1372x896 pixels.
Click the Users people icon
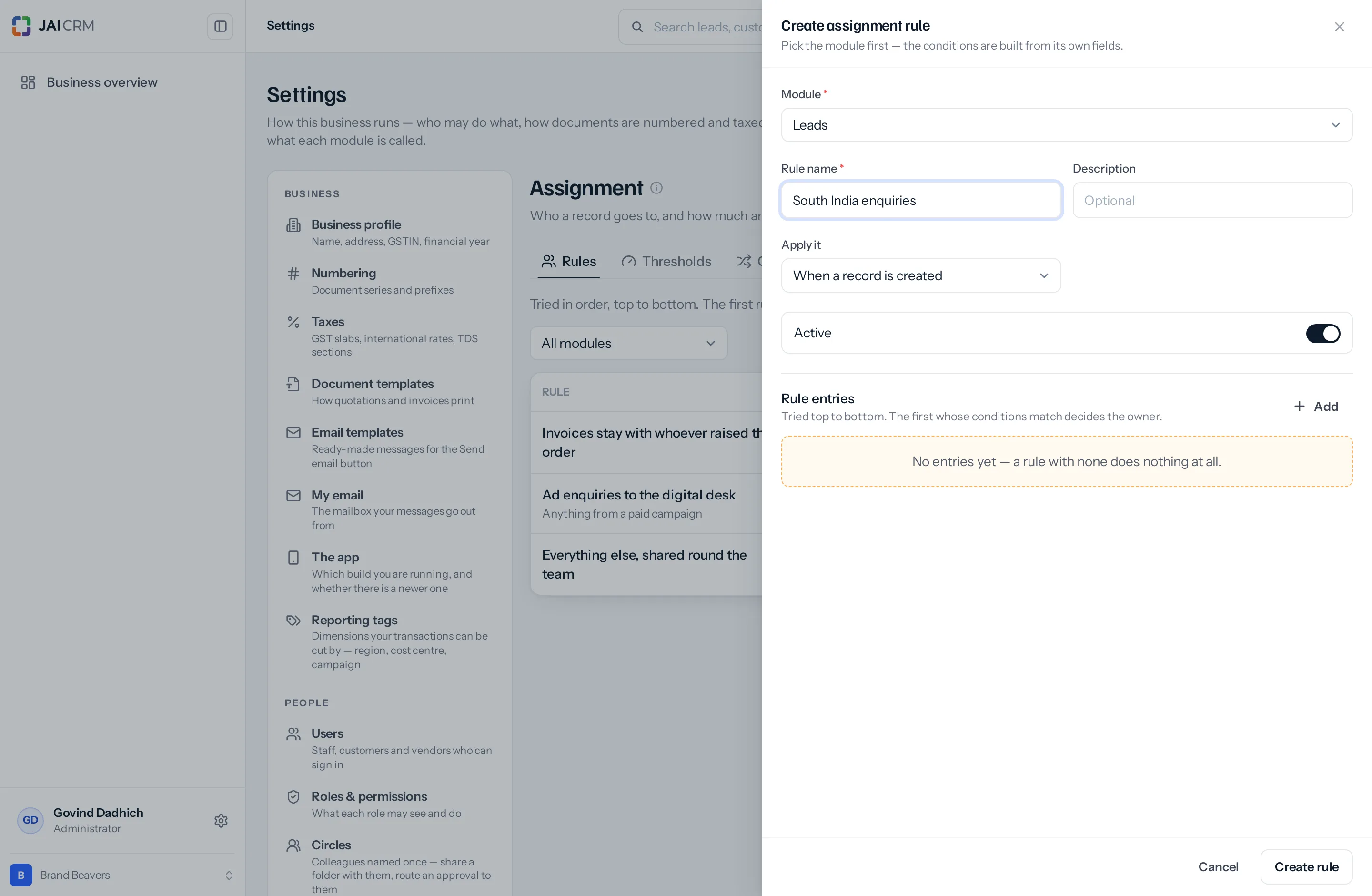293,734
